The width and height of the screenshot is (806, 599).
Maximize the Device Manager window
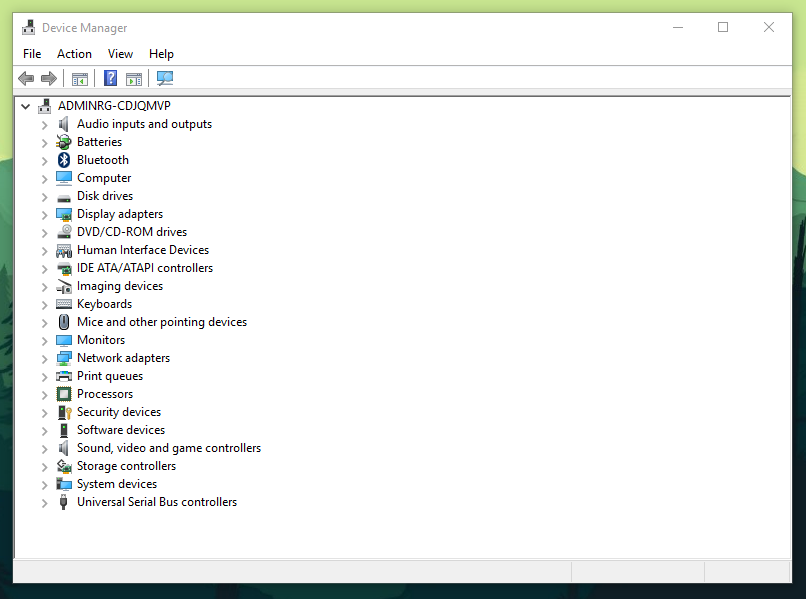coord(723,27)
